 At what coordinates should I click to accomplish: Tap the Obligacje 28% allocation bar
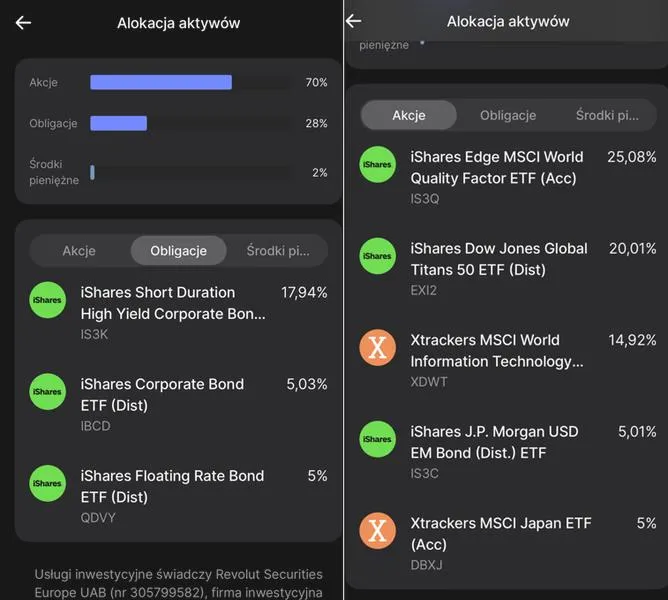(x=118, y=123)
